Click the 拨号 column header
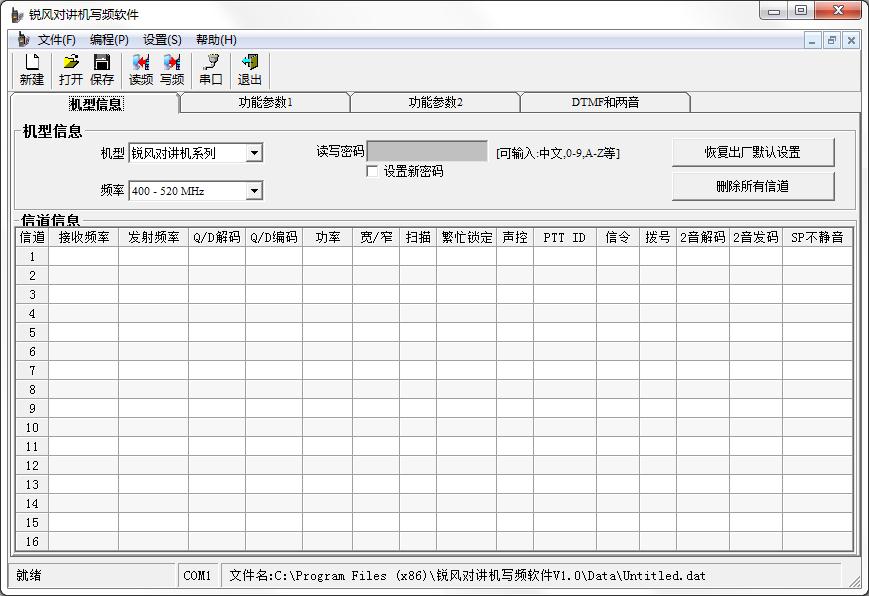 tap(658, 237)
